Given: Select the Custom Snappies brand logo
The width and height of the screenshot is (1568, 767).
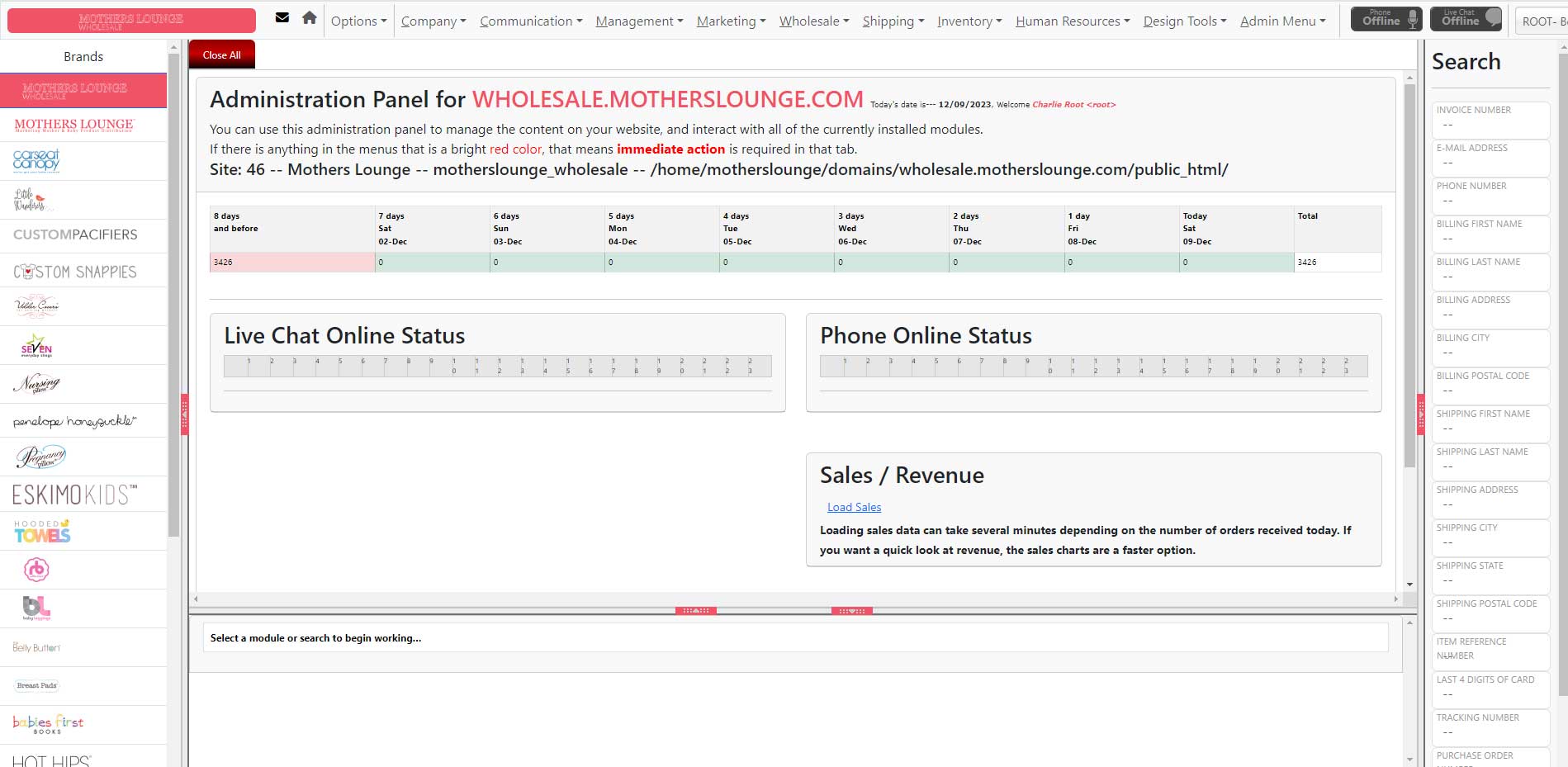Looking at the screenshot, I should [x=75, y=272].
